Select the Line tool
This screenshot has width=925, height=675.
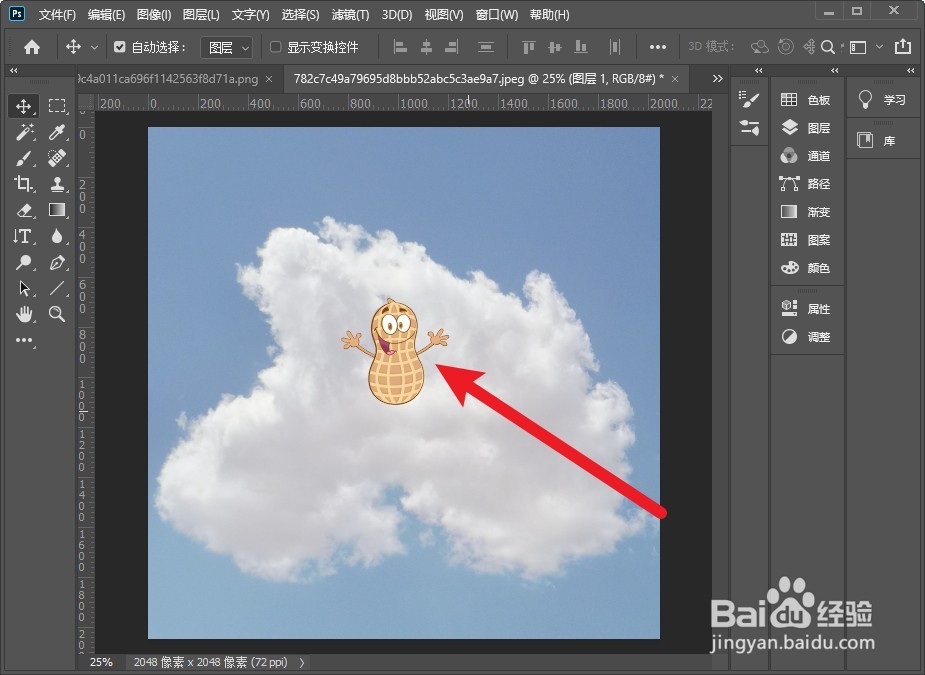pos(57,288)
